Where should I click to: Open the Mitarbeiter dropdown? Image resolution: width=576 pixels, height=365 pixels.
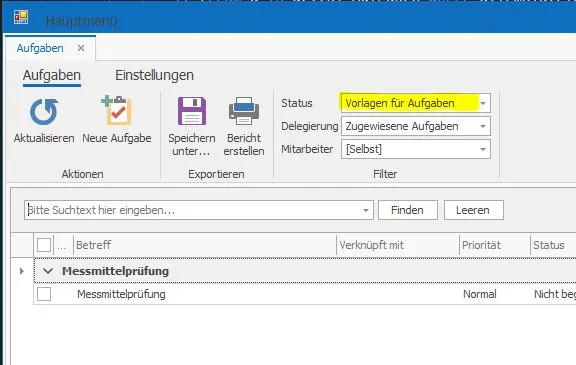click(483, 149)
